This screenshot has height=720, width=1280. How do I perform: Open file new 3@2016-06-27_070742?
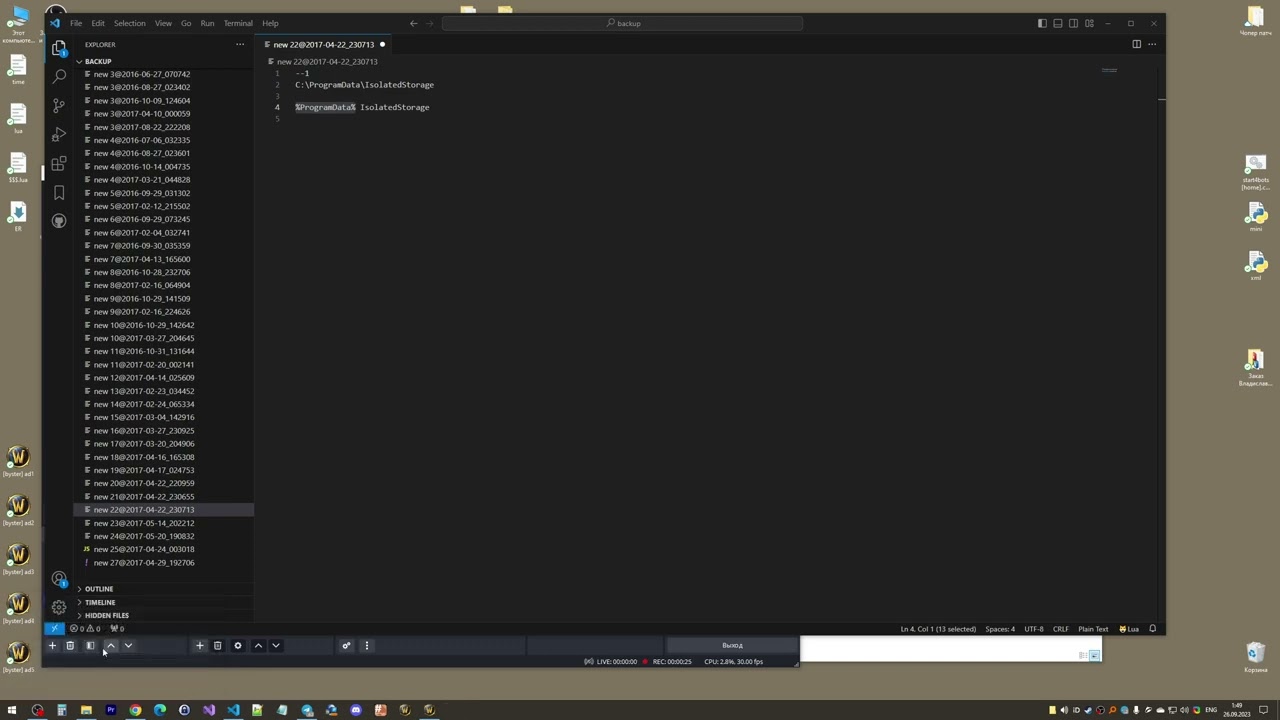click(x=164, y=74)
